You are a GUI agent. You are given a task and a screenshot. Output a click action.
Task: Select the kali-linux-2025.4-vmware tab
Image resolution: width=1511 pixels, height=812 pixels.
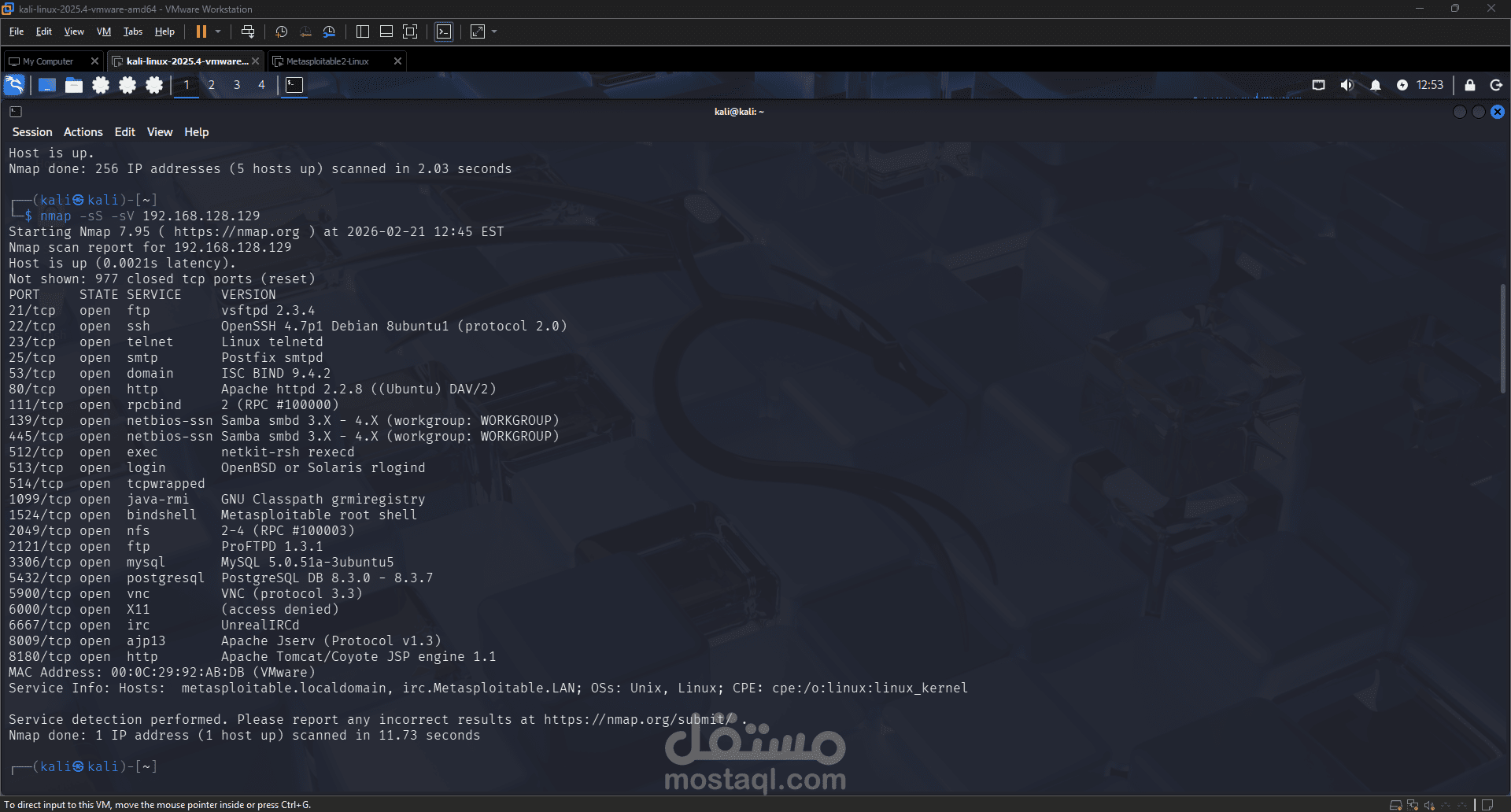tap(187, 61)
